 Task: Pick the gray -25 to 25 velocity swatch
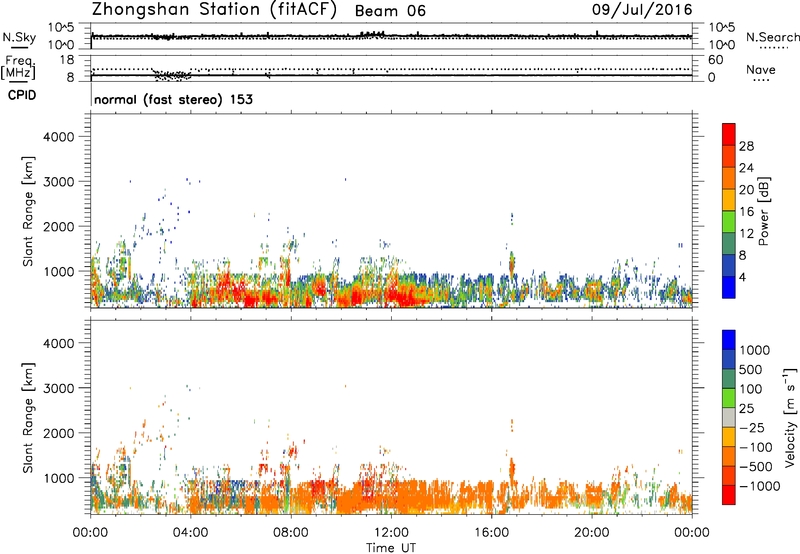pyautogui.click(x=729, y=417)
